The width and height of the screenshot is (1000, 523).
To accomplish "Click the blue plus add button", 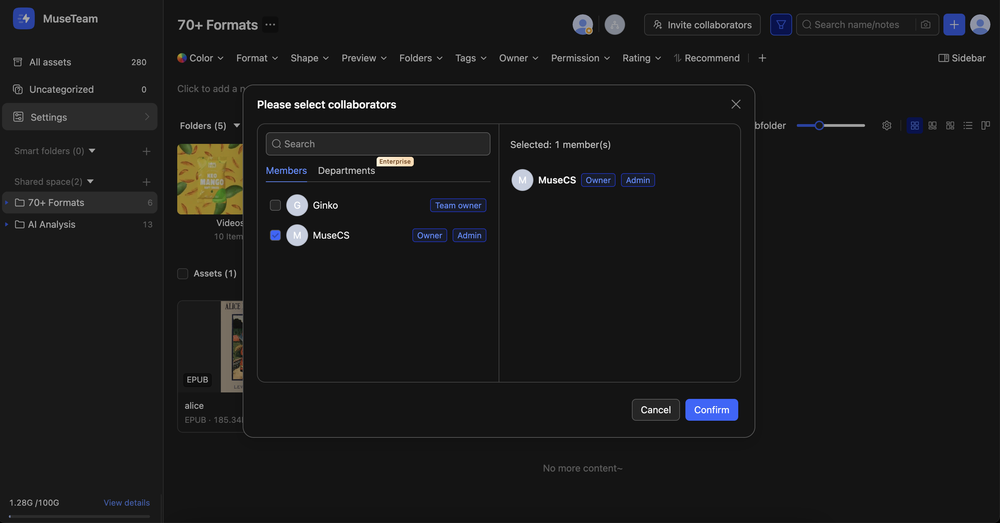I will coord(954,25).
